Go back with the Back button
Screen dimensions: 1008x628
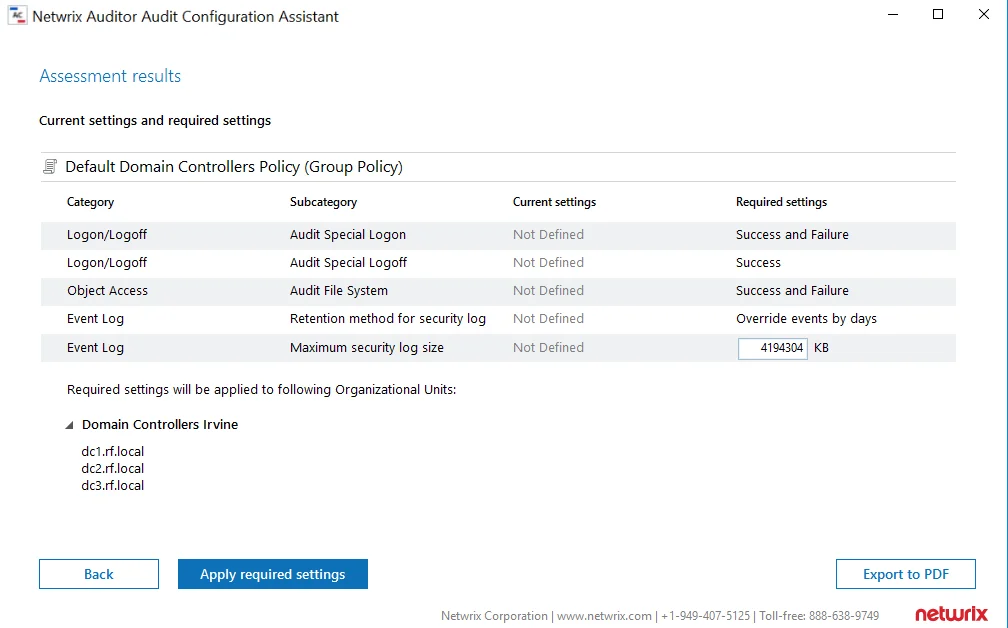click(x=98, y=574)
